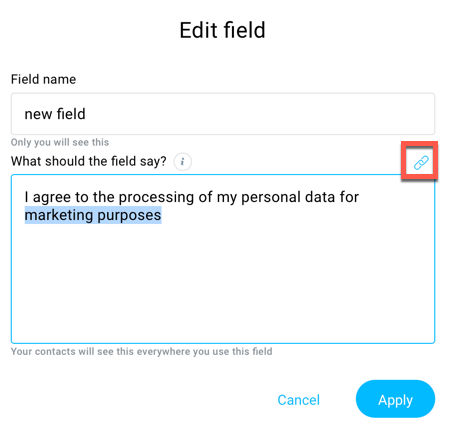Click the "Only you will see this" hint
Viewport: 450px width, 429px height.
click(x=60, y=142)
